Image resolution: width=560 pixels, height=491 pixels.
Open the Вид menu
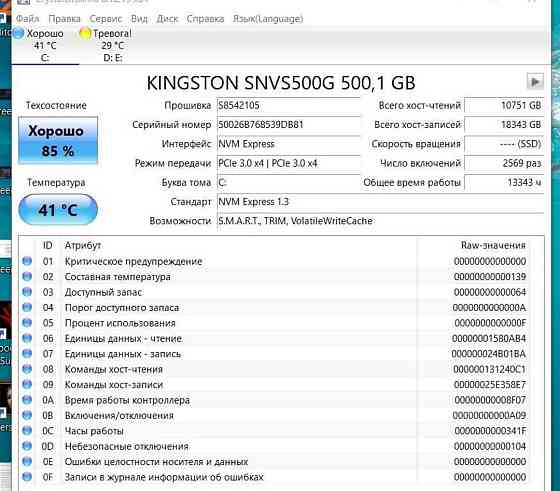point(139,19)
